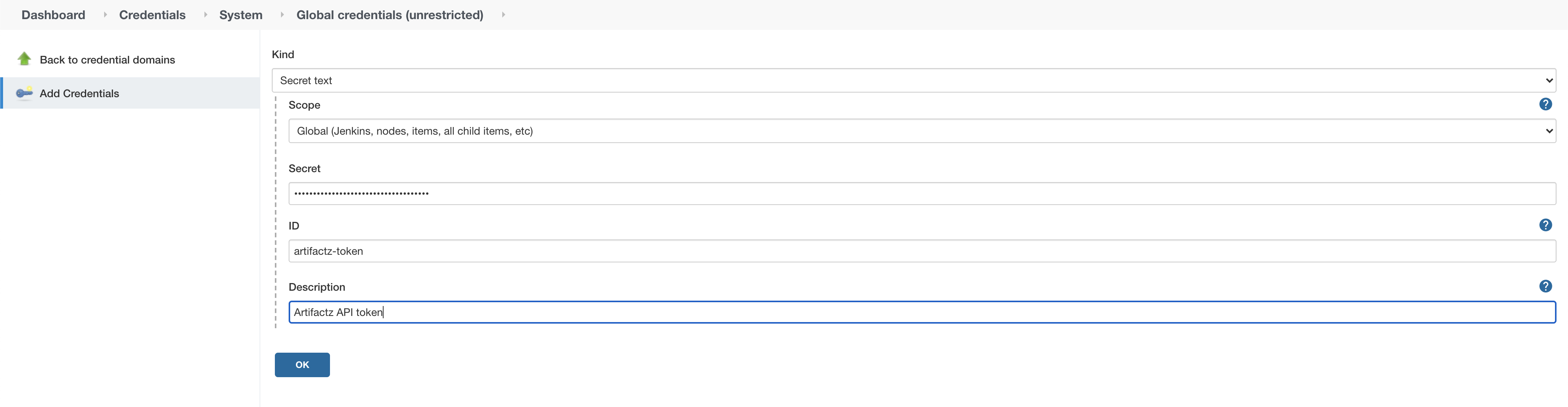The width and height of the screenshot is (1568, 407).
Task: Open the System breadcrumb link
Action: click(x=240, y=15)
